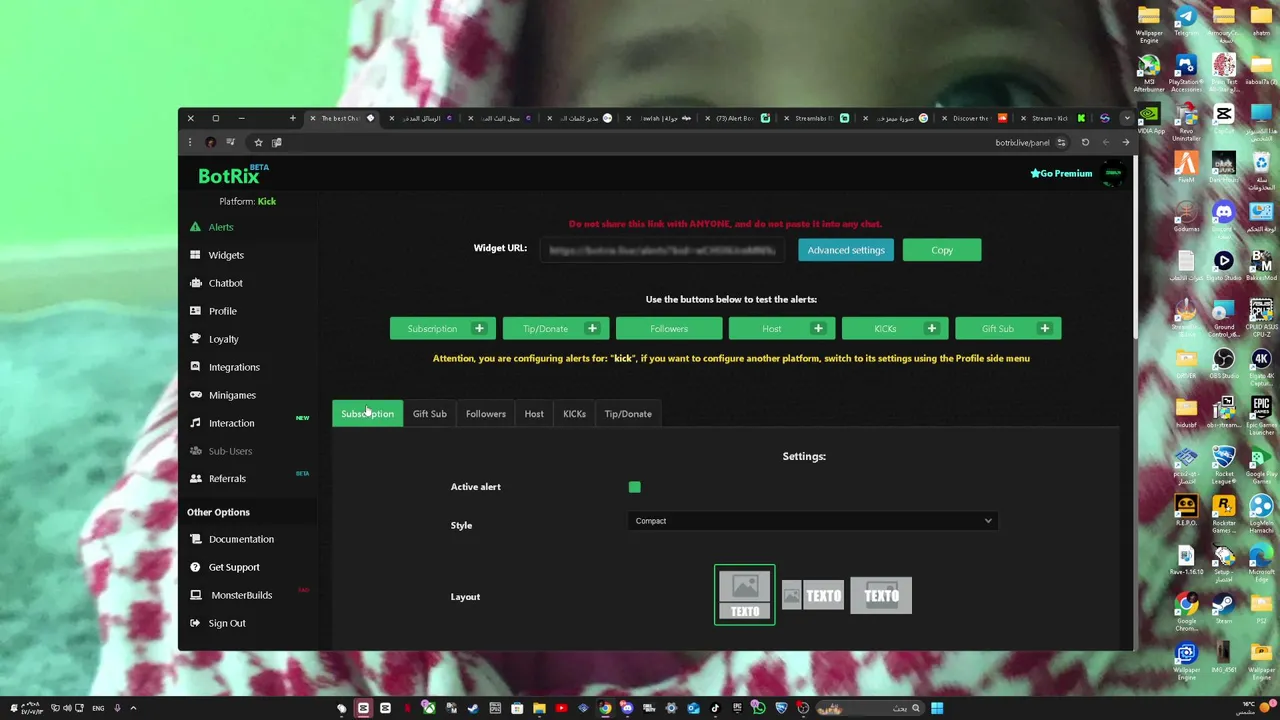
Task: Test the Tip/Donate alert button
Action: [x=545, y=329]
